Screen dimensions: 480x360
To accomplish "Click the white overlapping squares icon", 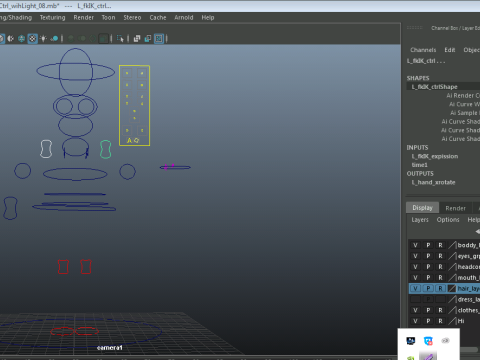I will click(x=137, y=39).
